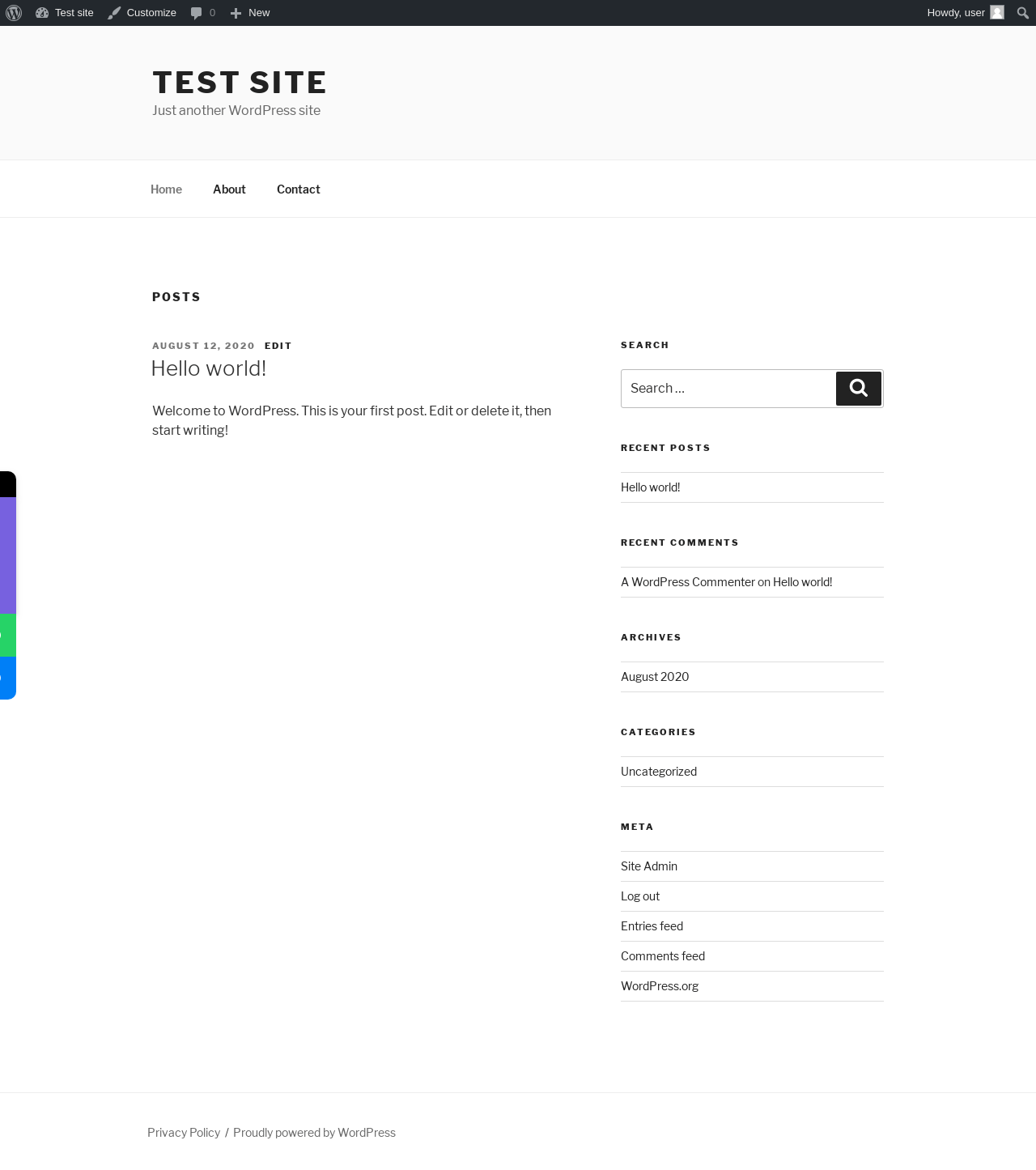Open the admin bar search magnifier
Screen dimensions: 1036x1170
click(x=1022, y=13)
